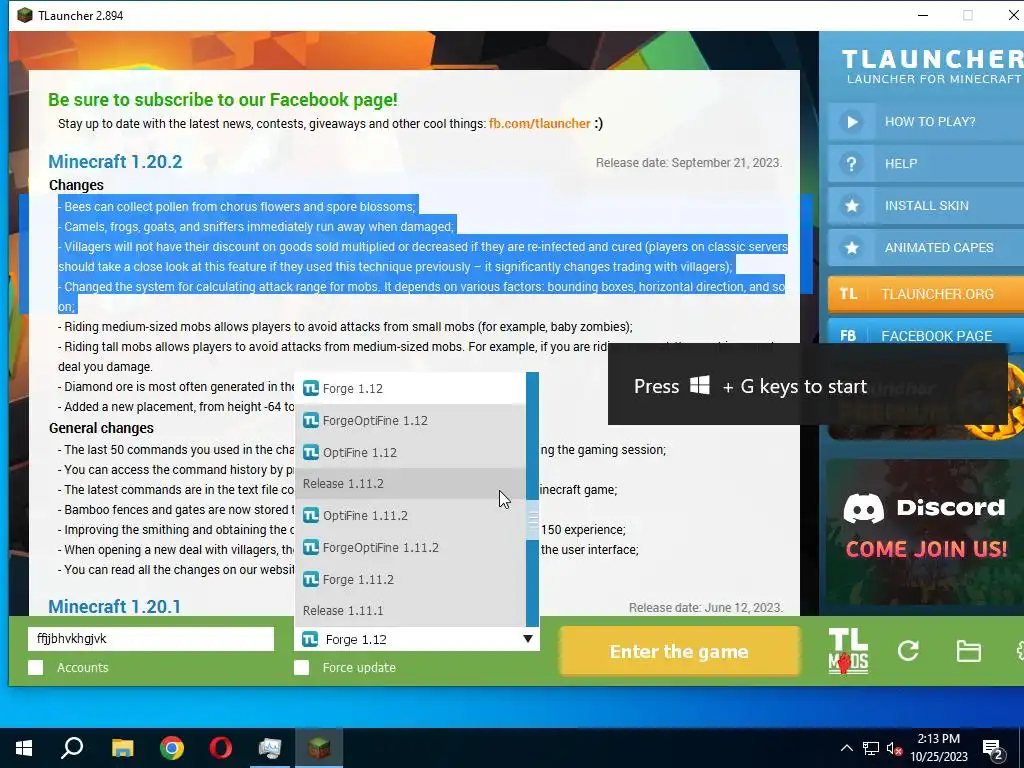This screenshot has width=1024, height=768.
Task: Open the game folder icon
Action: [x=968, y=651]
